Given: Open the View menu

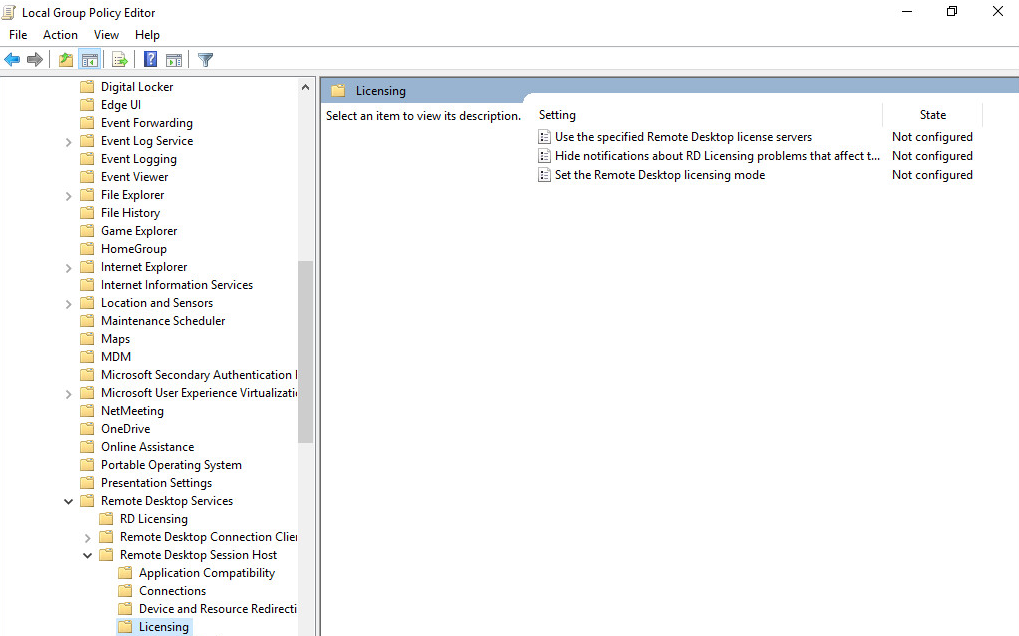Looking at the screenshot, I should (x=106, y=35).
